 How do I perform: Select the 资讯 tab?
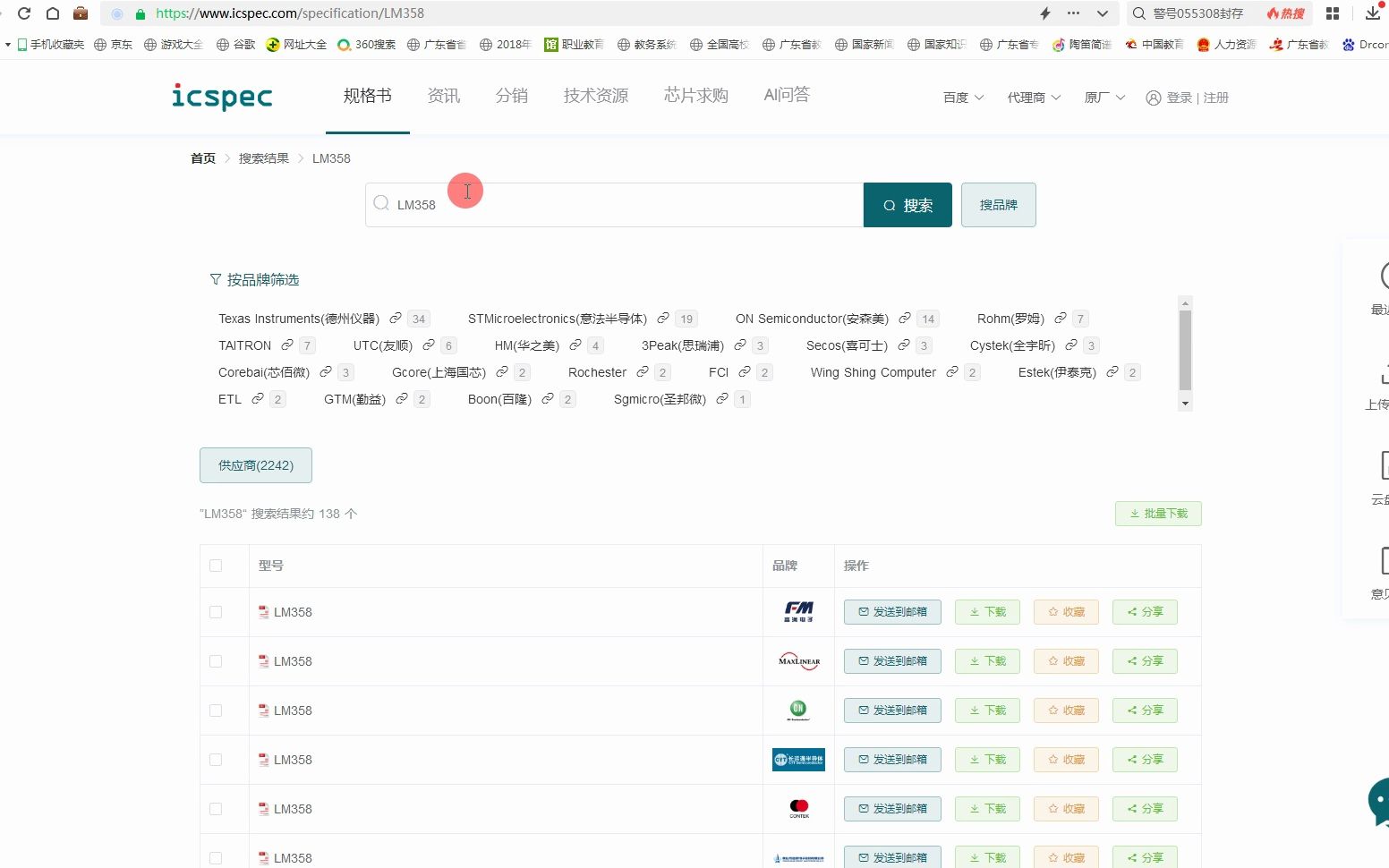pos(444,96)
